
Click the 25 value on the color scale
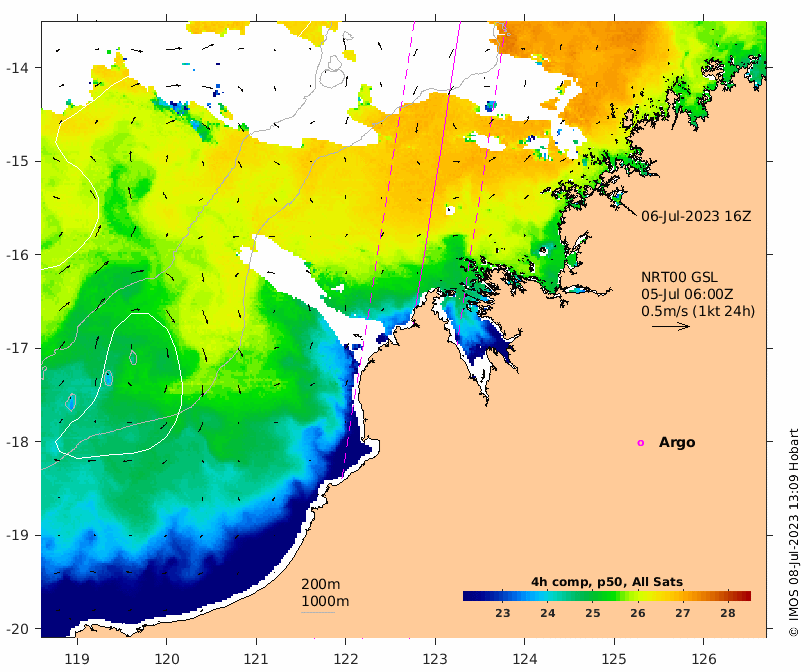click(x=593, y=614)
